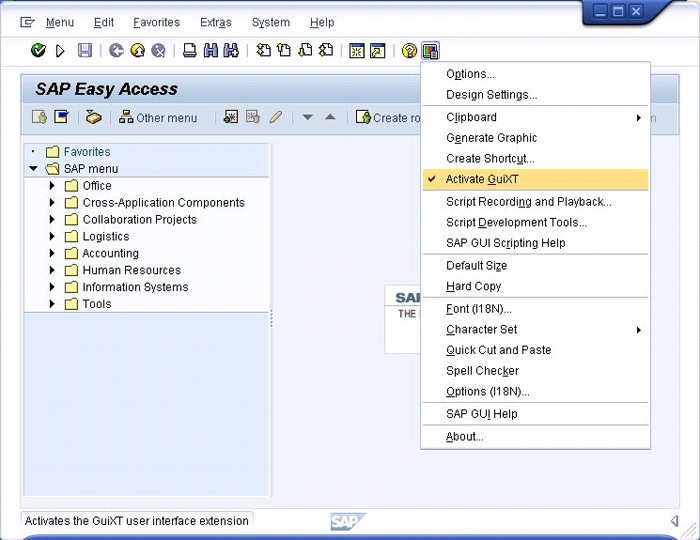Choose Options (I18N)... entry

coord(535,391)
